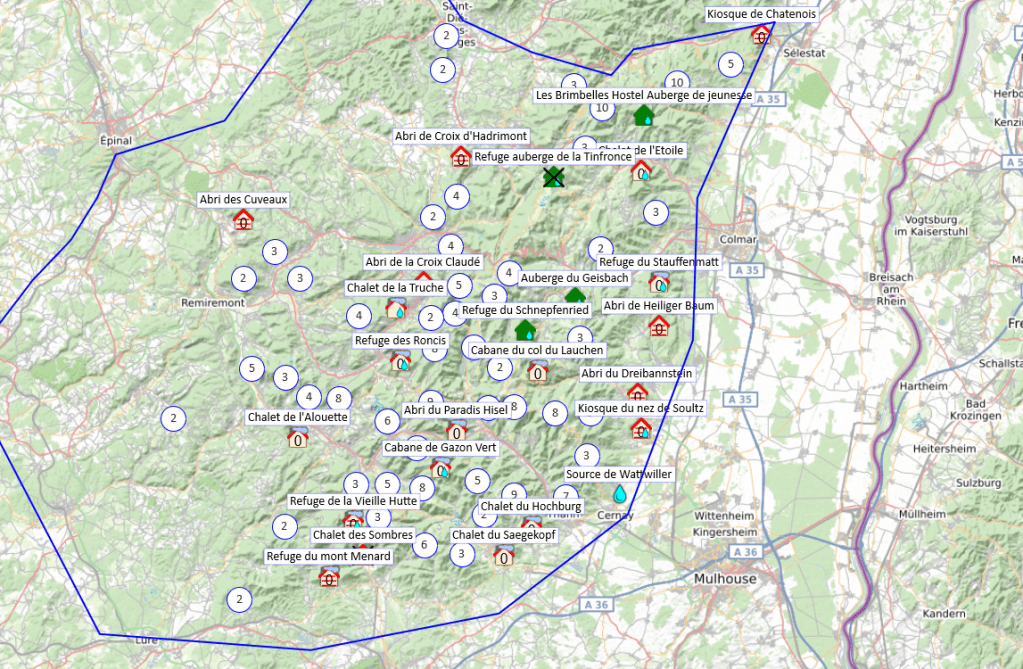Click the Cabane de Gazon Vert label

[x=440, y=447]
